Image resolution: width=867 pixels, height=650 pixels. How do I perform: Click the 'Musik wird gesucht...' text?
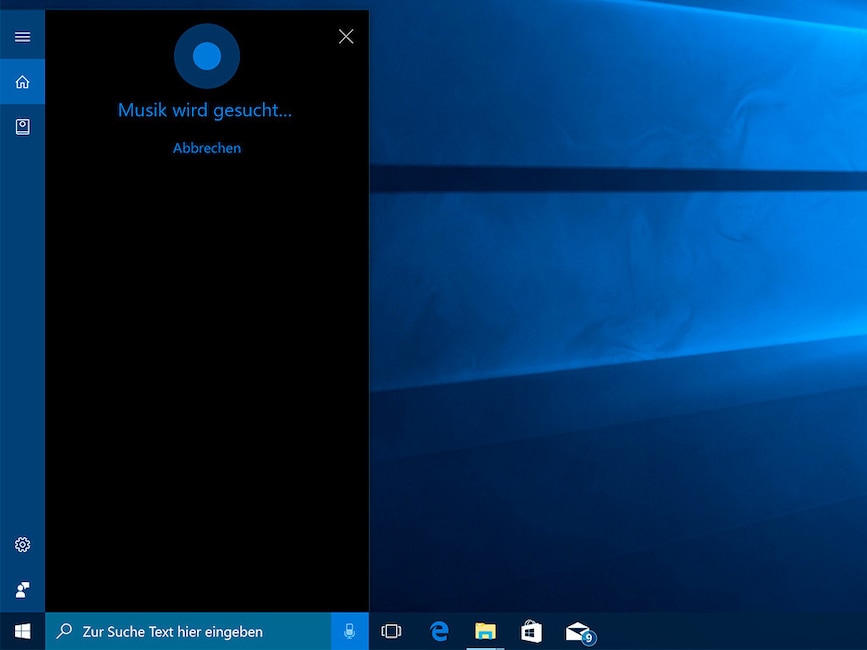205,110
